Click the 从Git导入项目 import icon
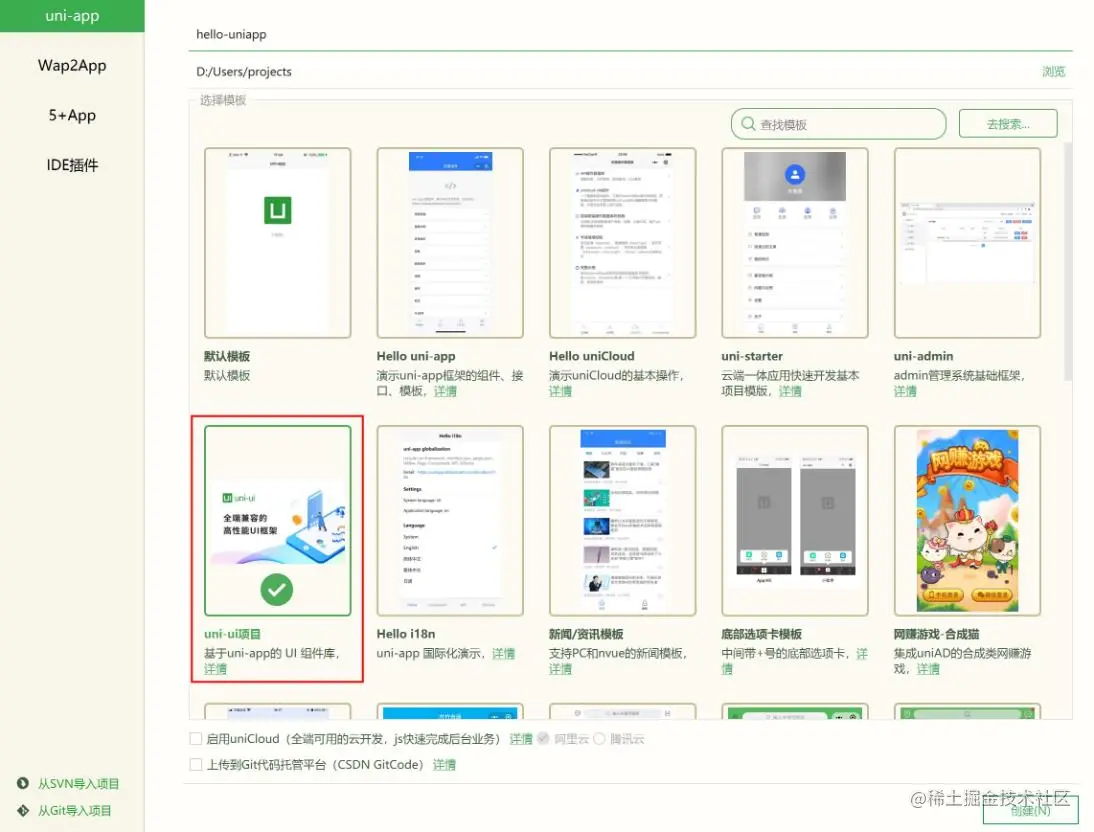 click(x=22, y=809)
